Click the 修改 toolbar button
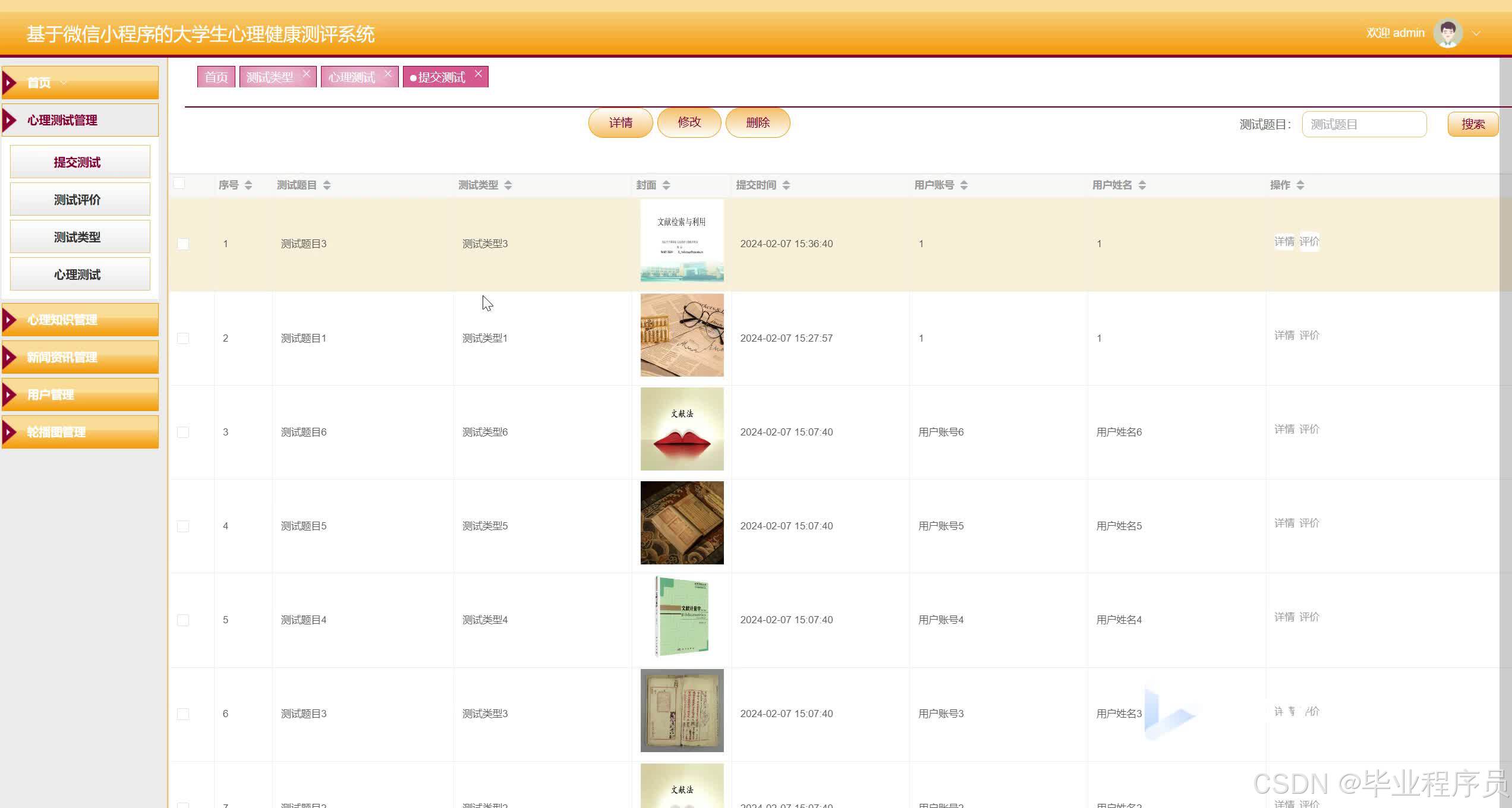This screenshot has width=1512, height=808. click(x=689, y=122)
